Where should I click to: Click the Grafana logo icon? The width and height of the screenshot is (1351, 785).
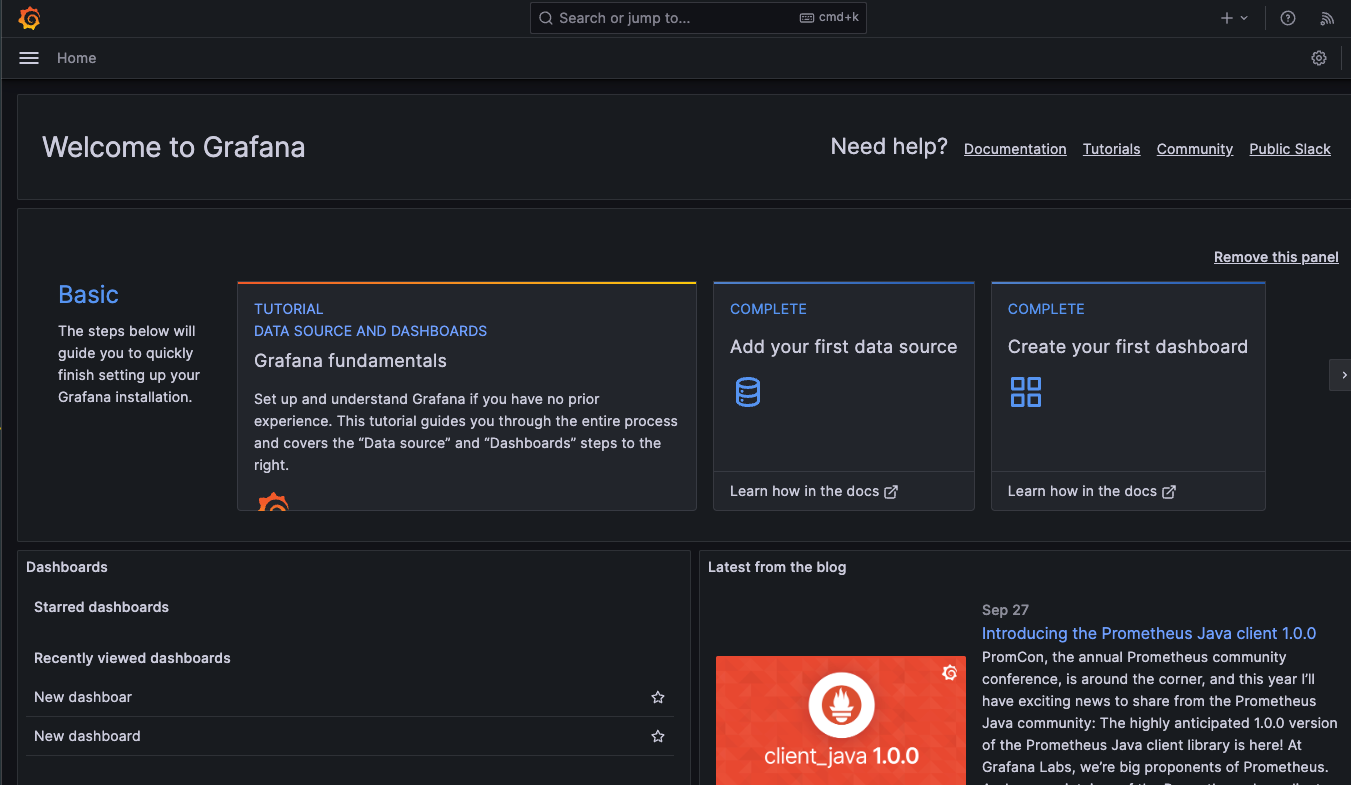[29, 18]
